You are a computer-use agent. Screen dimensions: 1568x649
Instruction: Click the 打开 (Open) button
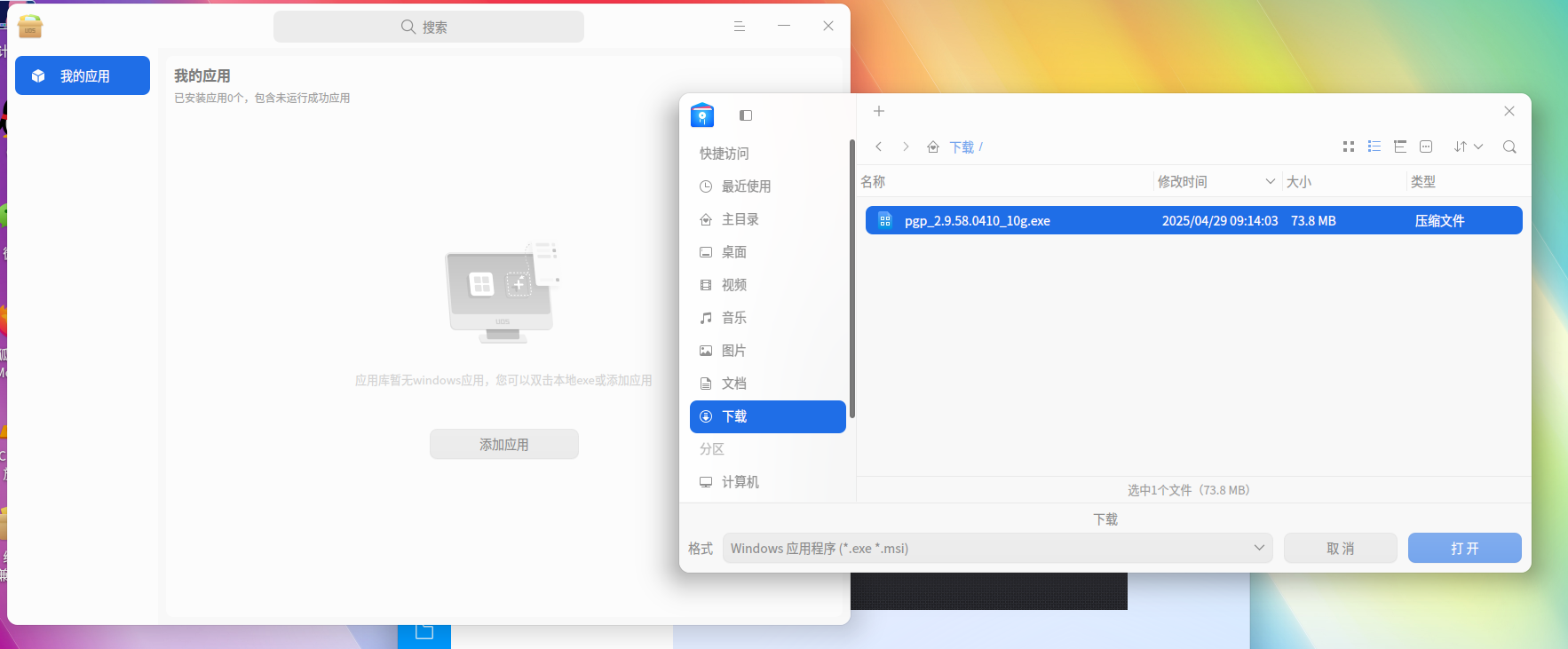point(1465,549)
